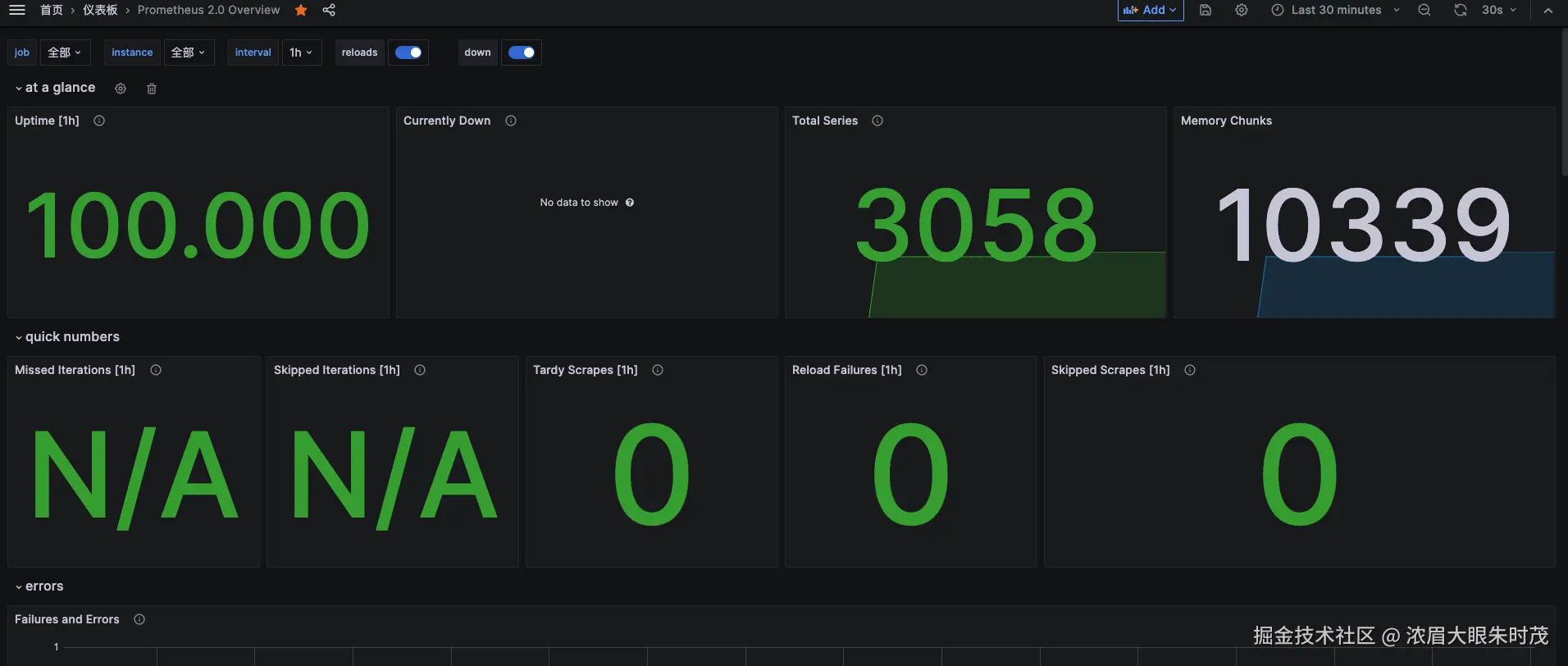Show info for Tardy Scrapes panel
Screen dimensions: 1568x666
tap(658, 370)
